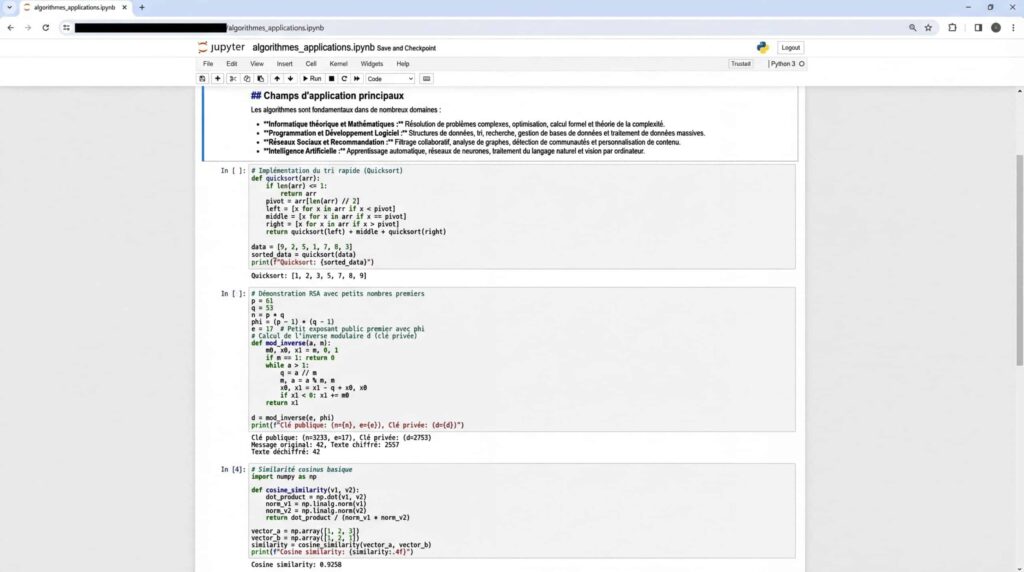
Task: Go back in browser history
Action: [10, 28]
